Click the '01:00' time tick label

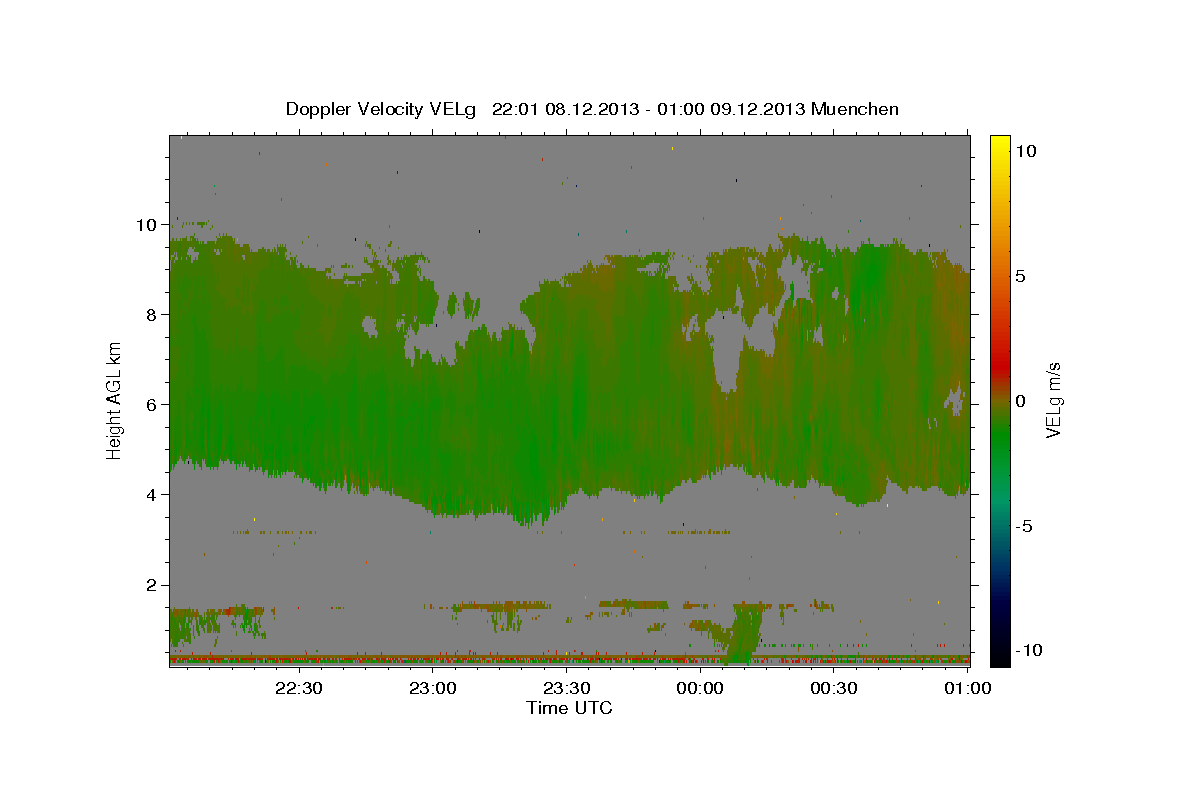coord(968,688)
